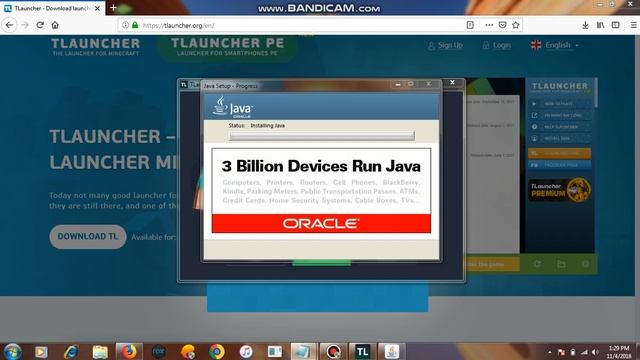This screenshot has height=360, width=640.
Task: Click the Java logo in setup header
Action: pyautogui.click(x=233, y=107)
